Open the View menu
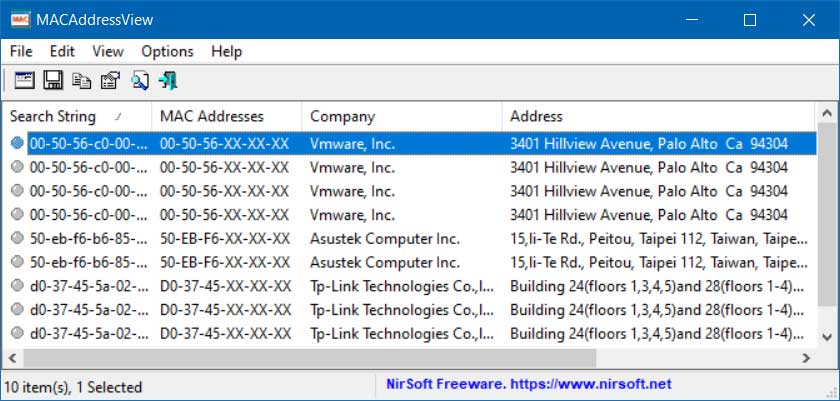The height and width of the screenshot is (401, 840). pyautogui.click(x=108, y=51)
